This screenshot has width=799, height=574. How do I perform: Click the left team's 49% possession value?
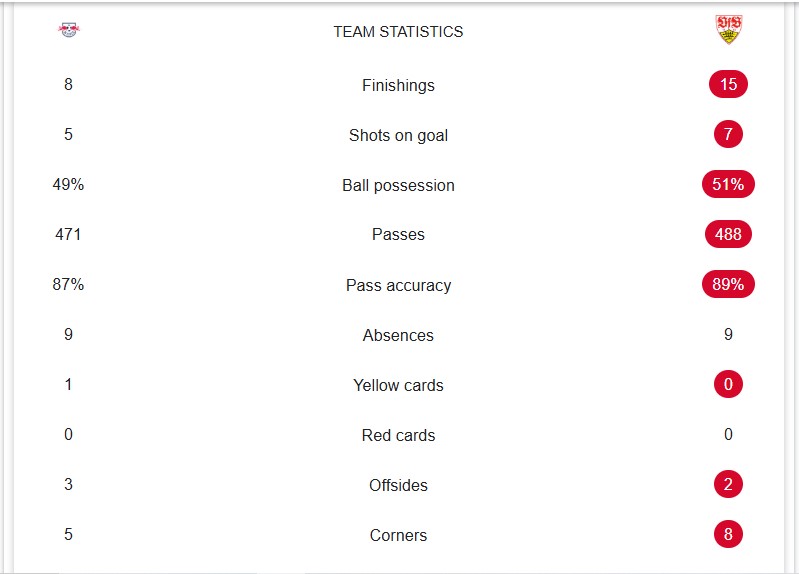[x=68, y=184]
